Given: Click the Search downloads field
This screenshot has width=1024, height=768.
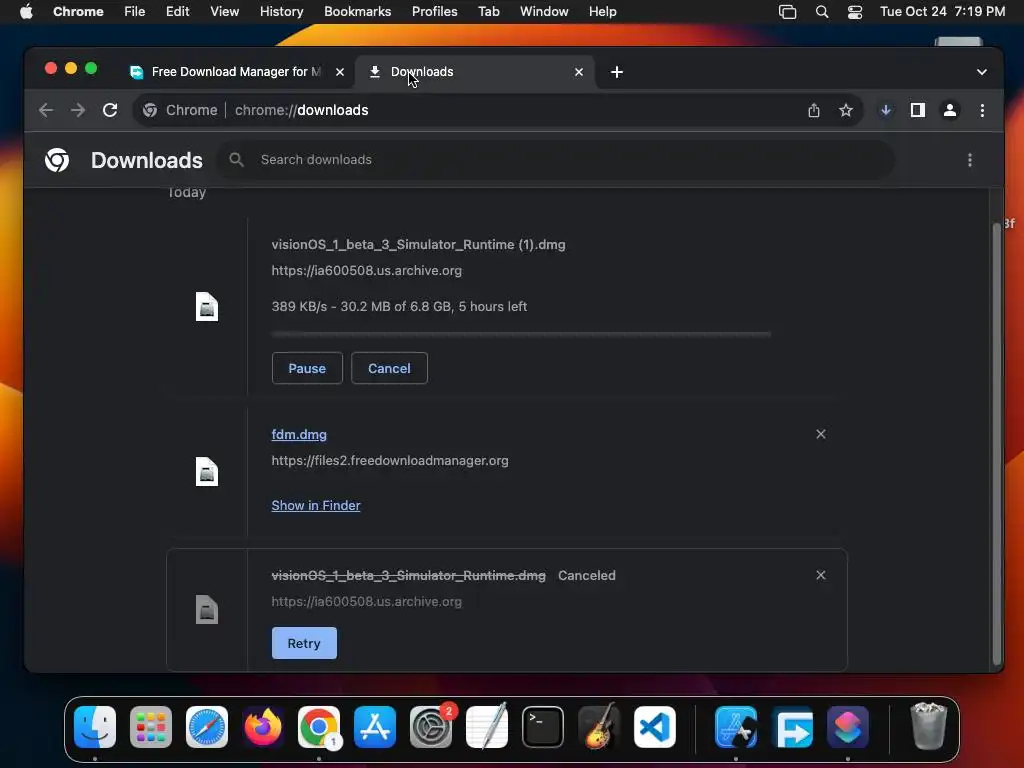Looking at the screenshot, I should pos(555,160).
